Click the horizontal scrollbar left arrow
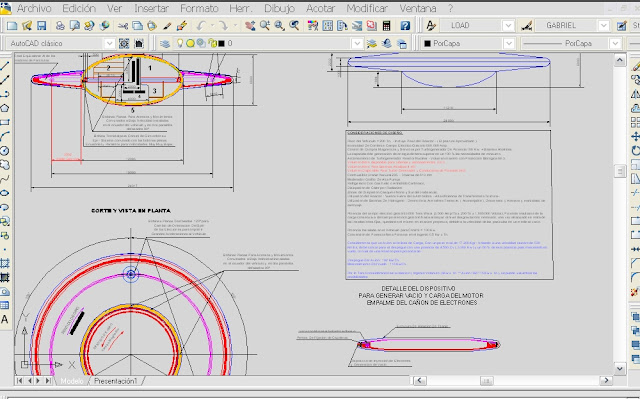This screenshot has height=399, width=640. [x=420, y=381]
